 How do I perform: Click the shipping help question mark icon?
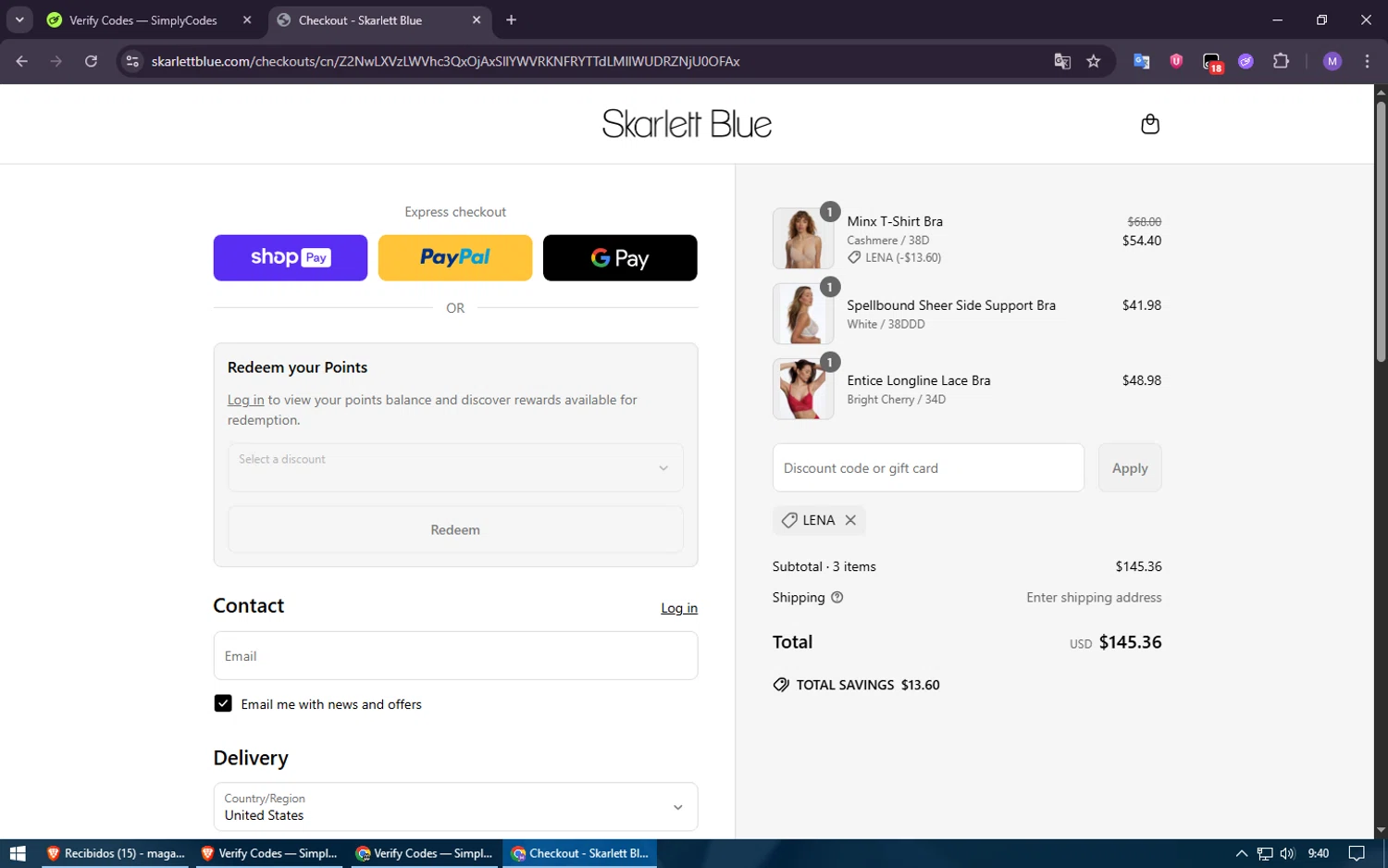click(x=837, y=598)
